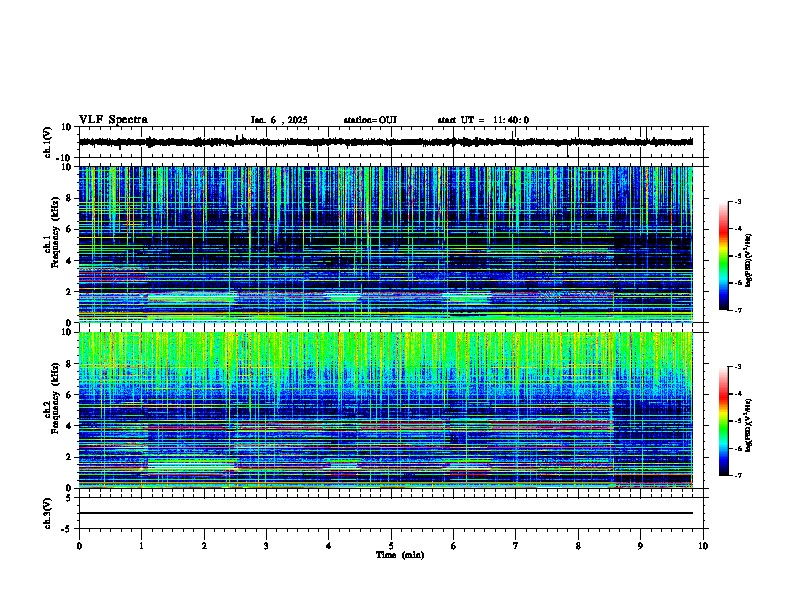Viewport: 792px width, 612px height.
Task: Click time axis tick label "0"
Action: 79,546
